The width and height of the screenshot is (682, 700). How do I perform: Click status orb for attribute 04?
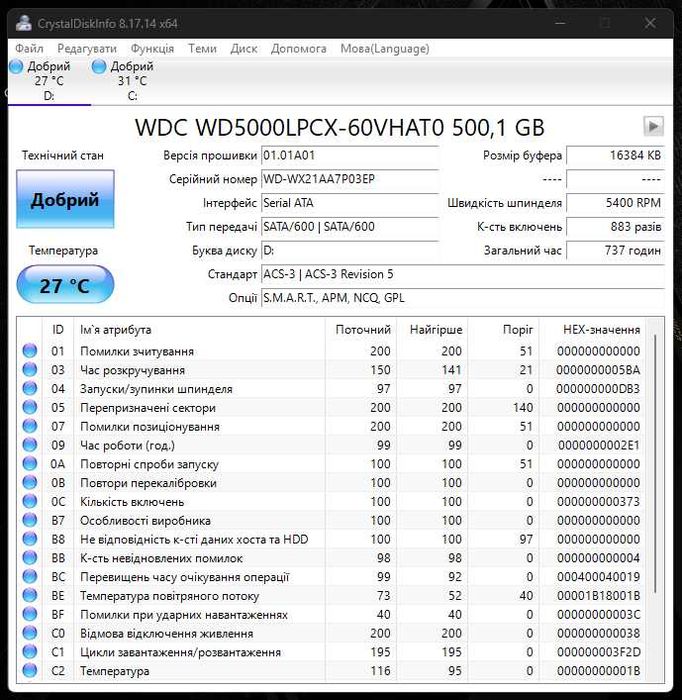point(30,388)
